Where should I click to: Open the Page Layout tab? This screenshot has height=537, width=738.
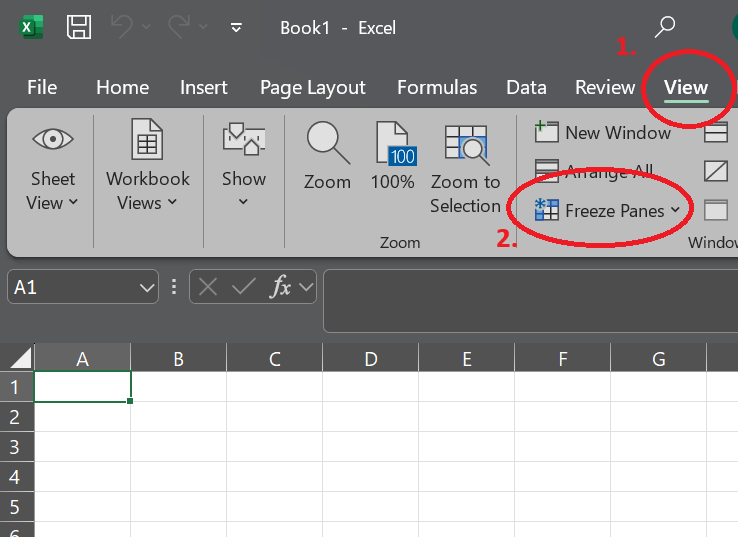tap(313, 88)
